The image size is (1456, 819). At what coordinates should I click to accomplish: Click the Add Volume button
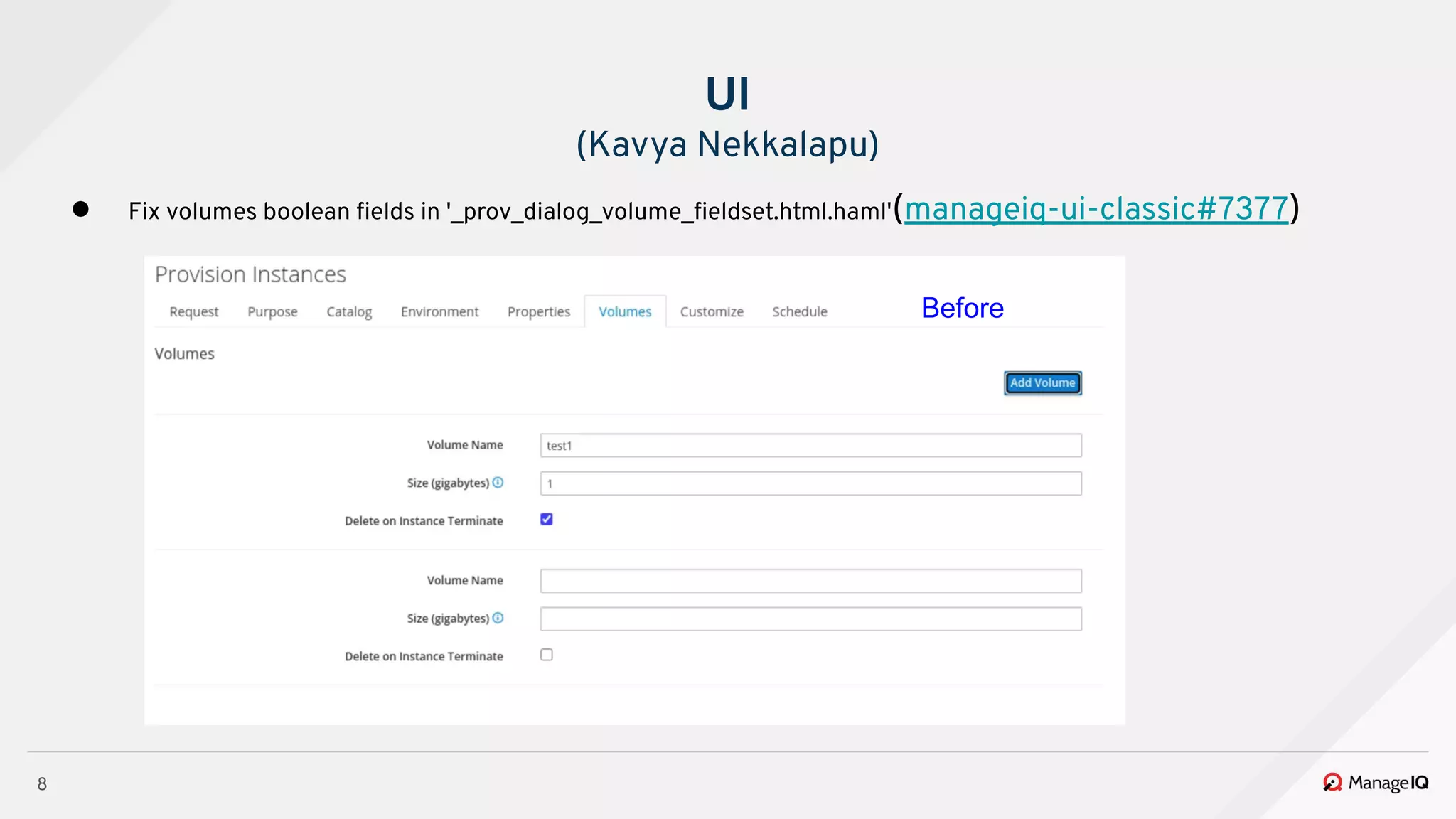tap(1043, 383)
